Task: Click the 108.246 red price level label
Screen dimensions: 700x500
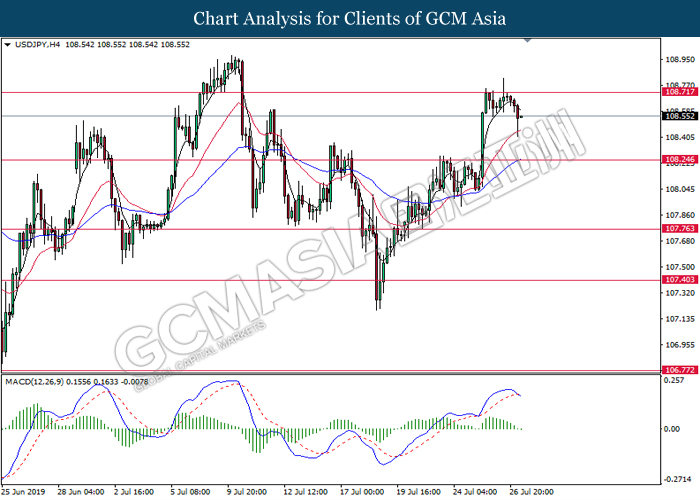Action: coord(680,159)
